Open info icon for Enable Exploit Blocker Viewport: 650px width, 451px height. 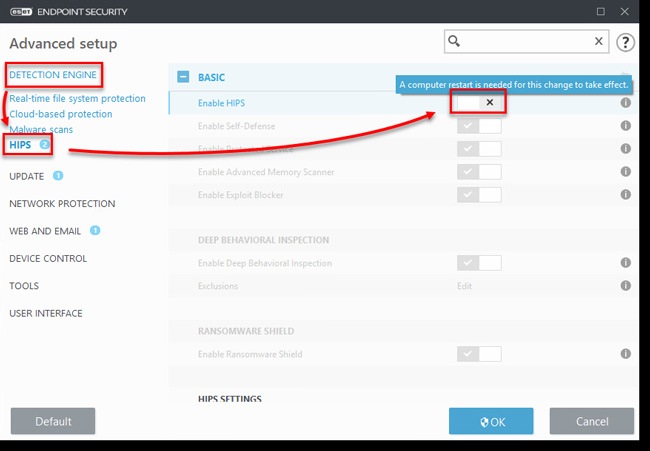coord(626,194)
